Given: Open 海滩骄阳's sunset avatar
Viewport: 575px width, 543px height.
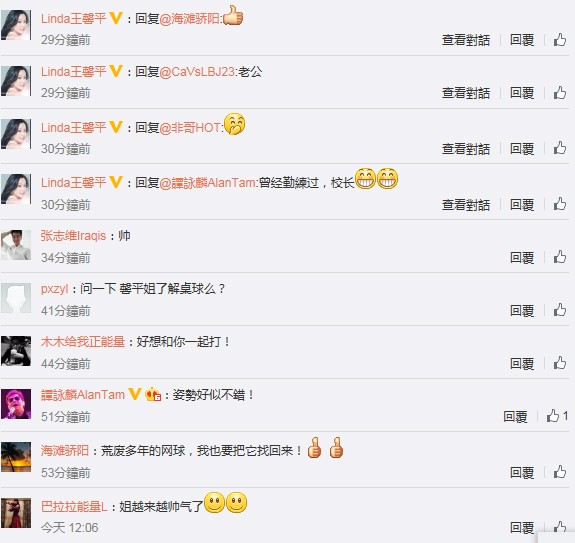Looking at the screenshot, I should click(16, 457).
